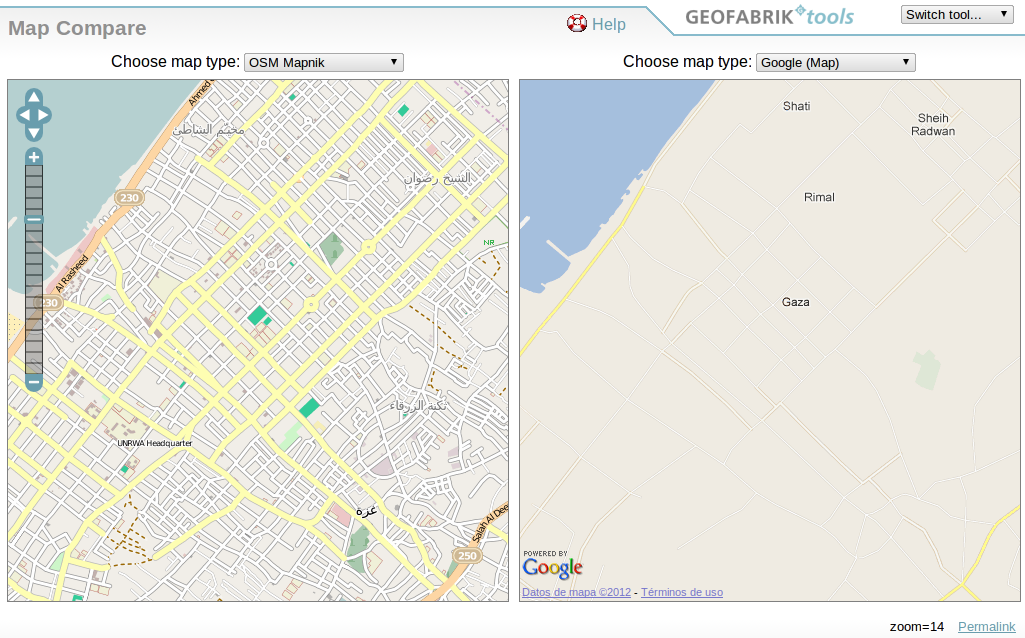Click the center of the pan compass
This screenshot has width=1025, height=638.
[33, 113]
